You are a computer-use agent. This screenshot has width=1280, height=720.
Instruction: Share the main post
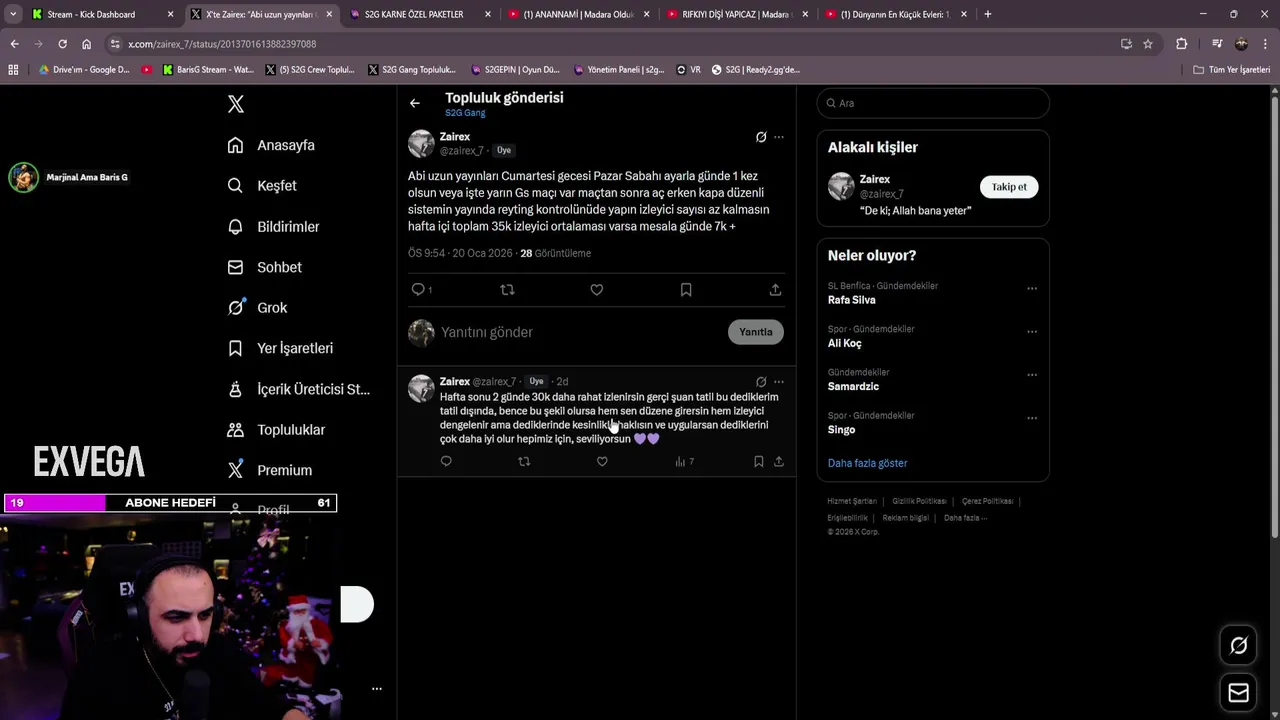[775, 289]
